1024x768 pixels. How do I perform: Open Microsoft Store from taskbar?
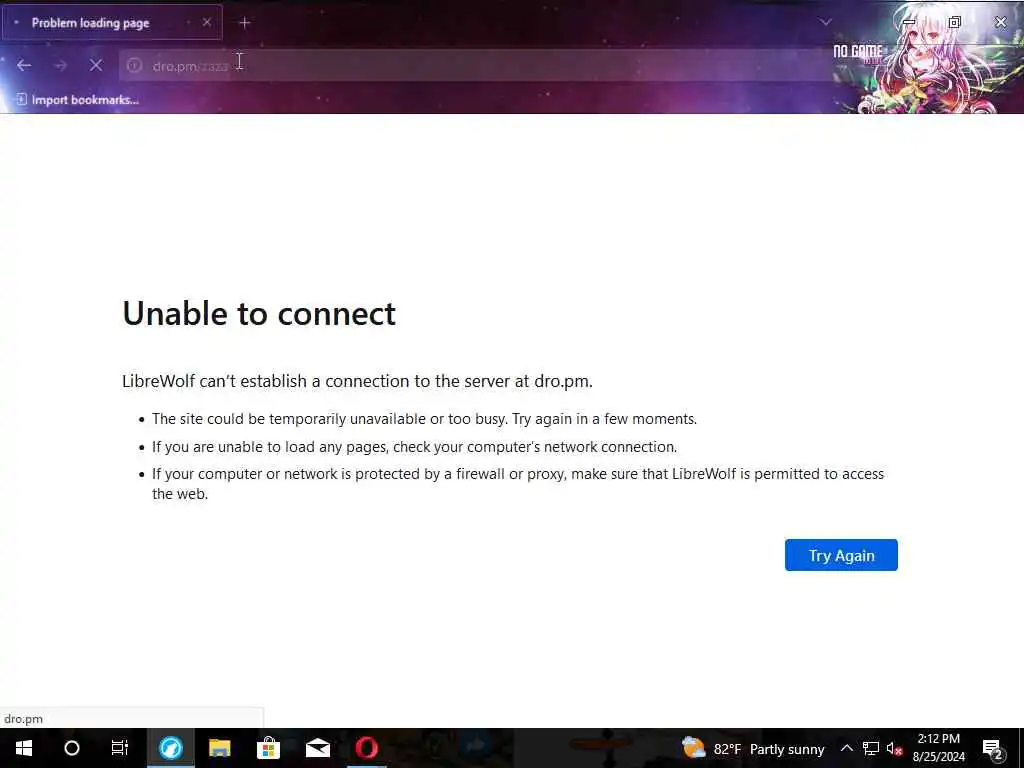(268, 748)
